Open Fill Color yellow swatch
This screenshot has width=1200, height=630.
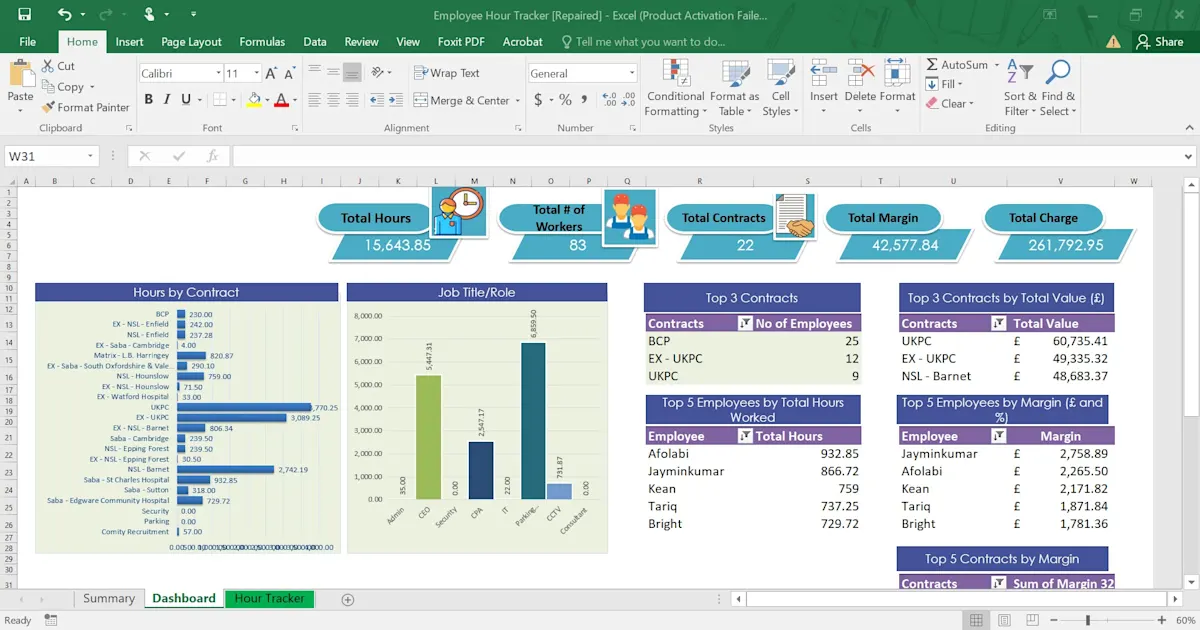coord(254,100)
